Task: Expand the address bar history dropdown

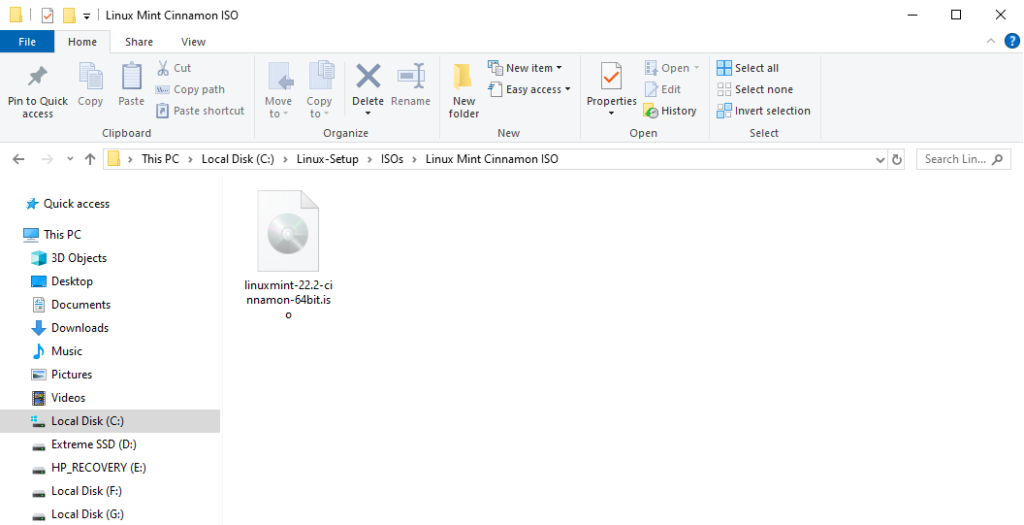Action: click(879, 159)
